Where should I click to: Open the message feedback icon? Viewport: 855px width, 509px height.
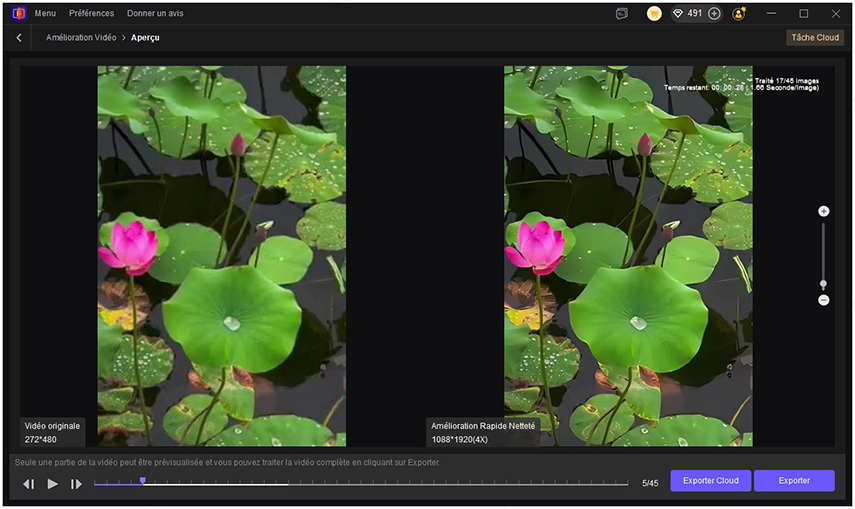pos(622,14)
